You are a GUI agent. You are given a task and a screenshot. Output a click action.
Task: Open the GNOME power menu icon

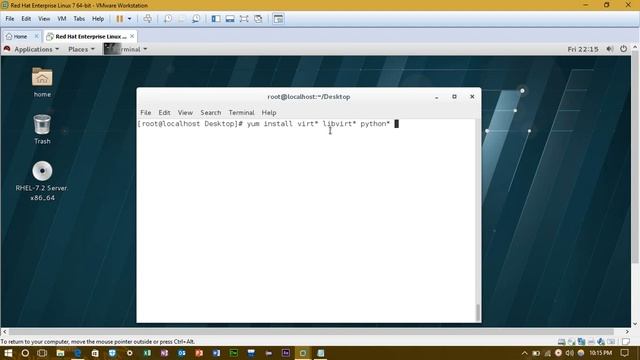tap(623, 49)
